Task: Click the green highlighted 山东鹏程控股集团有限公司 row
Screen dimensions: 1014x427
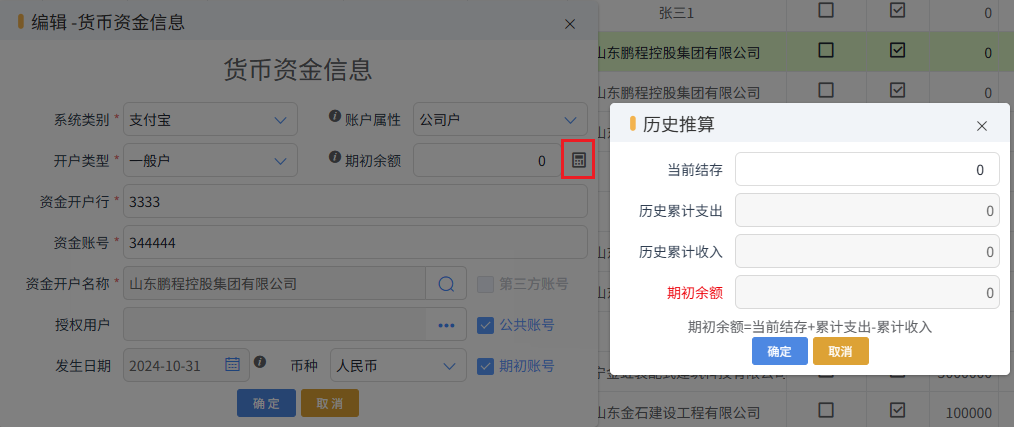Action: (x=806, y=52)
